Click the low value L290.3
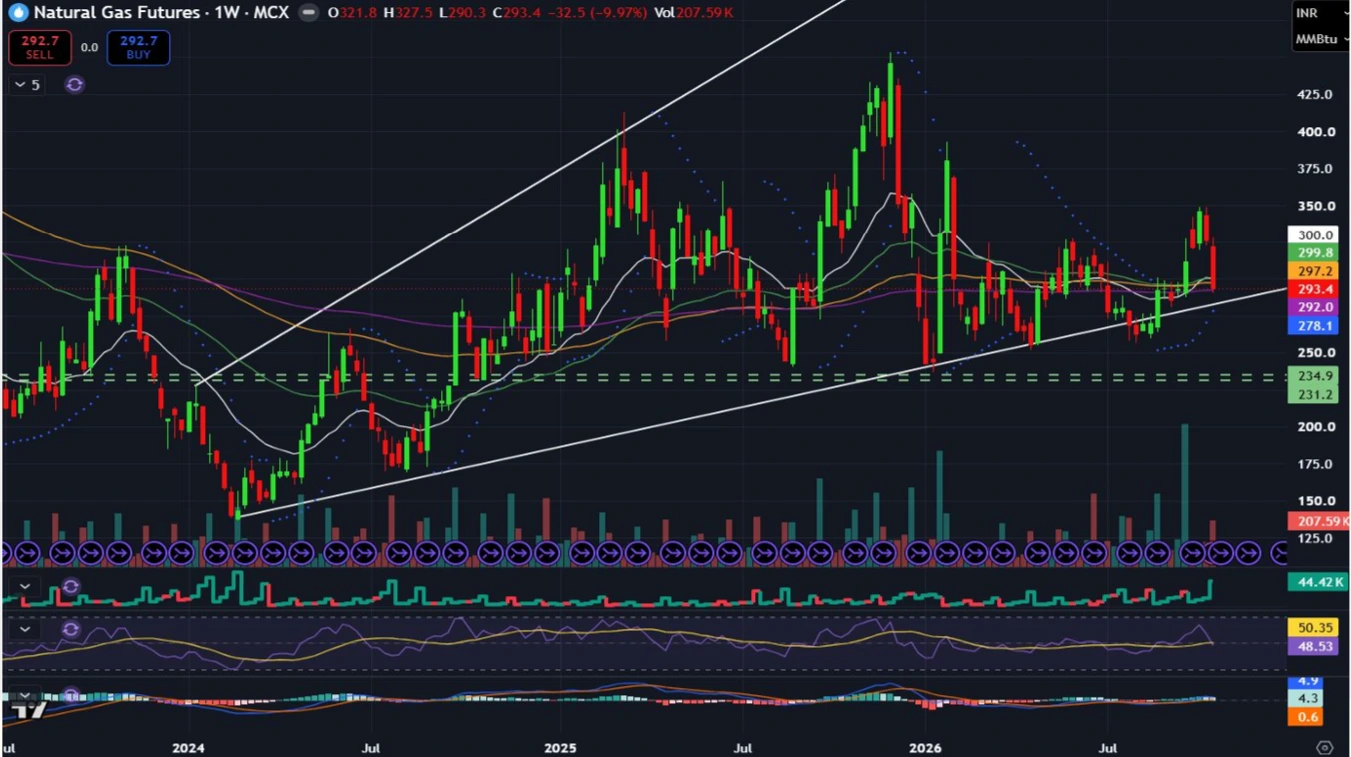1351x757 pixels. click(463, 13)
